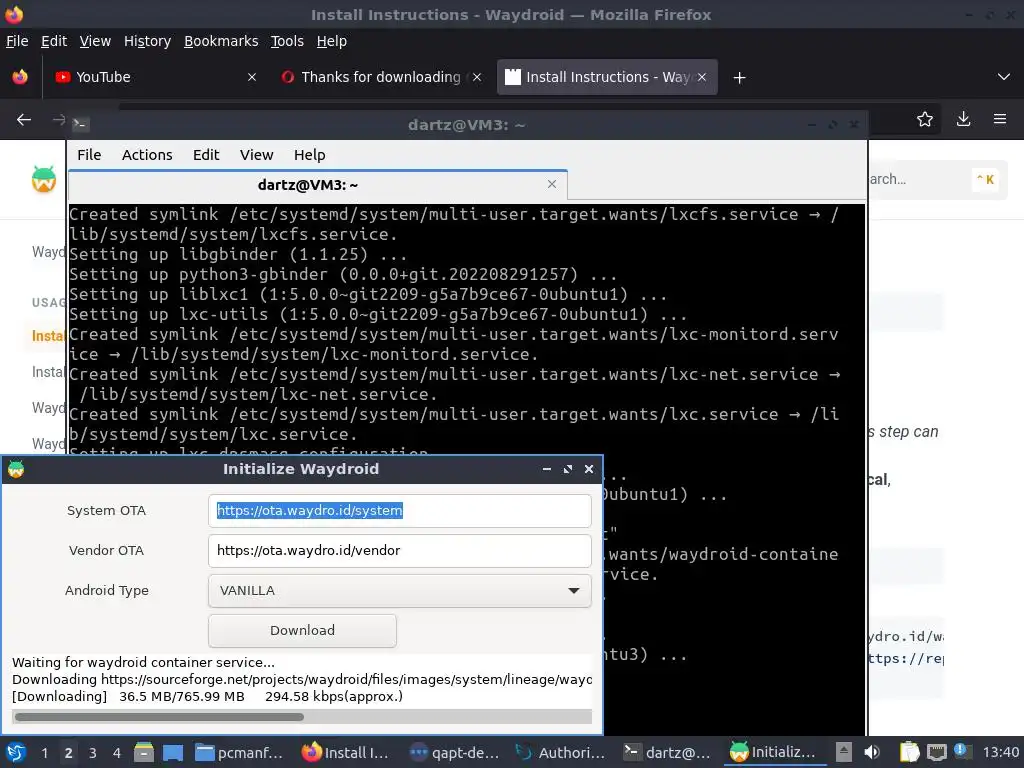Viewport: 1024px width, 768px height.
Task: Click the '36.5 MB/765.99 MB' download status text
Action: point(182,696)
